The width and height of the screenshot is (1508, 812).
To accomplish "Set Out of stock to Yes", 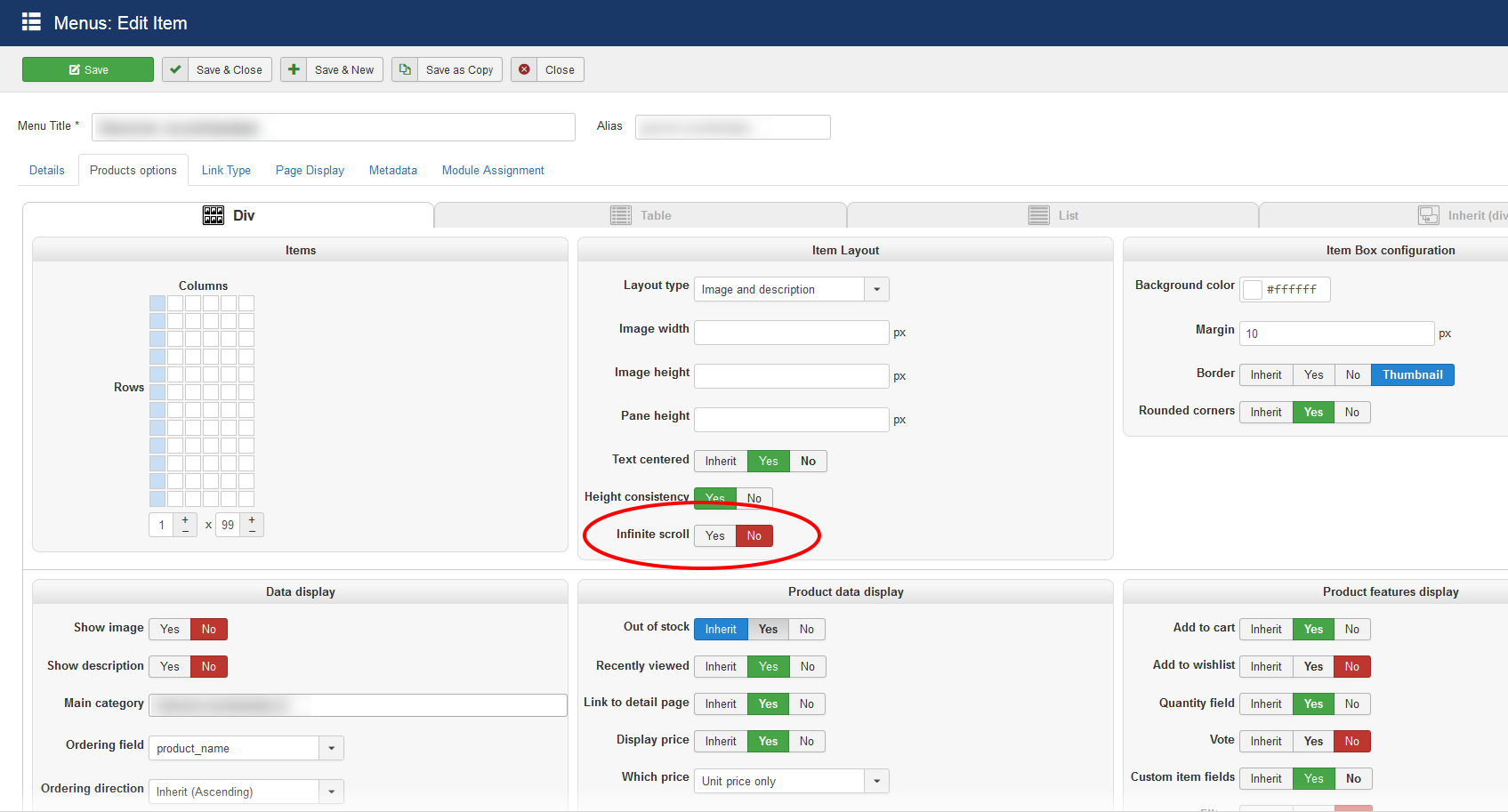I will click(x=769, y=629).
